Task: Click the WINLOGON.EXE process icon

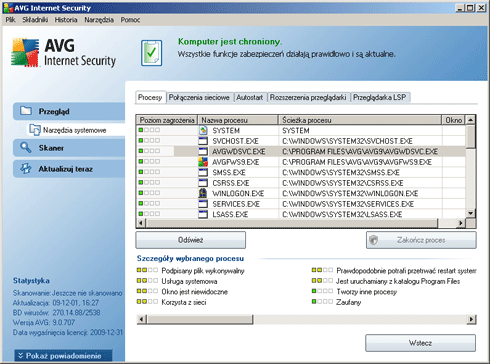Action: click(203, 193)
